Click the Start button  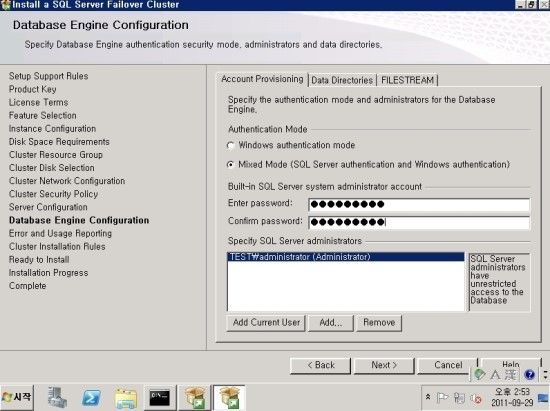pos(17,397)
